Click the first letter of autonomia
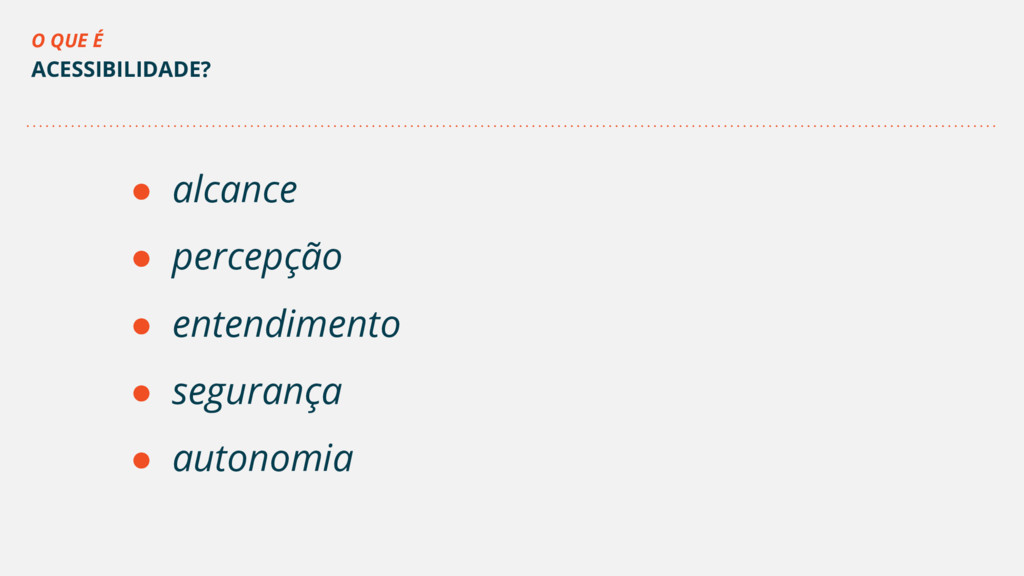 click(x=182, y=460)
